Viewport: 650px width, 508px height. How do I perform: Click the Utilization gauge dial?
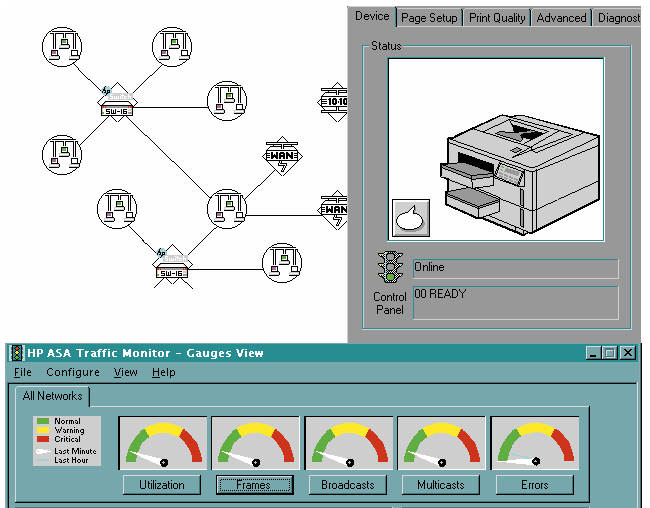click(163, 443)
